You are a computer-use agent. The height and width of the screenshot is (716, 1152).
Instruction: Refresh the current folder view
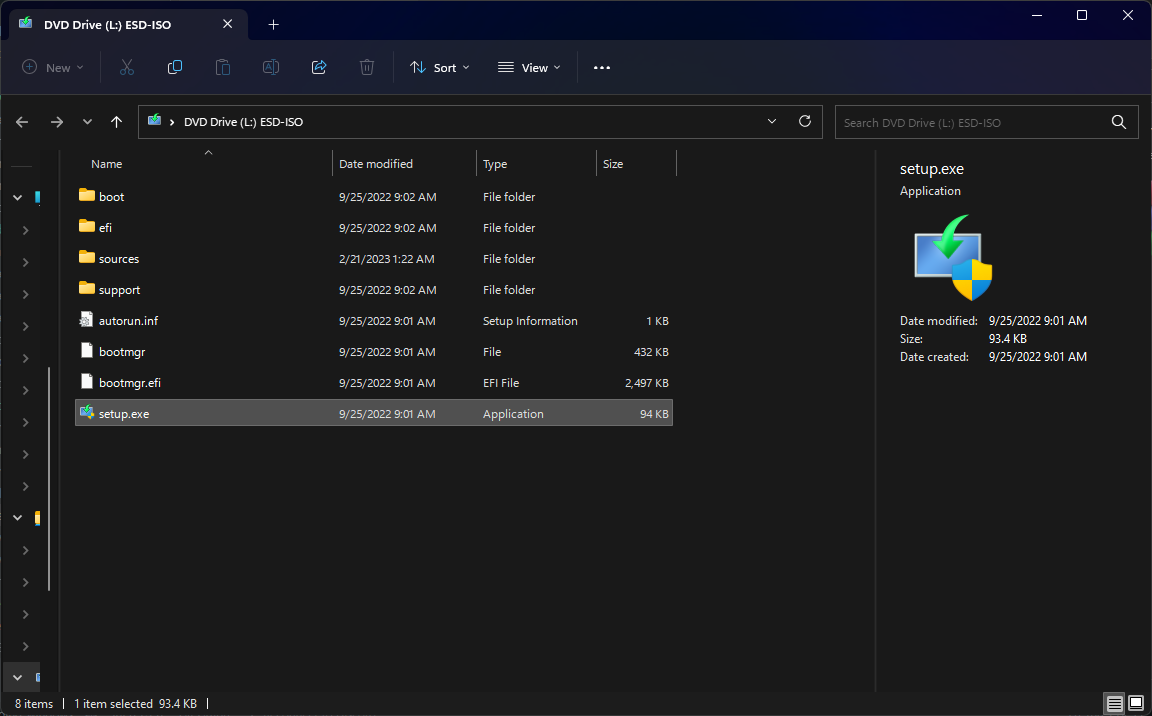pyautogui.click(x=805, y=121)
